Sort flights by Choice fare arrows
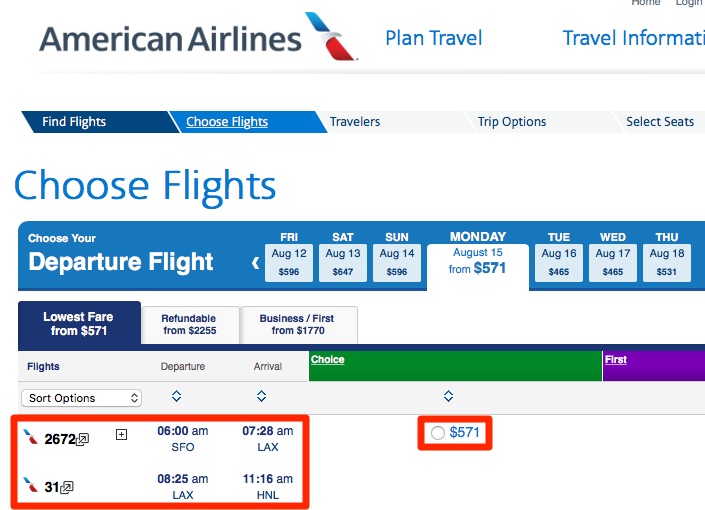The height and width of the screenshot is (510, 705). click(x=448, y=396)
